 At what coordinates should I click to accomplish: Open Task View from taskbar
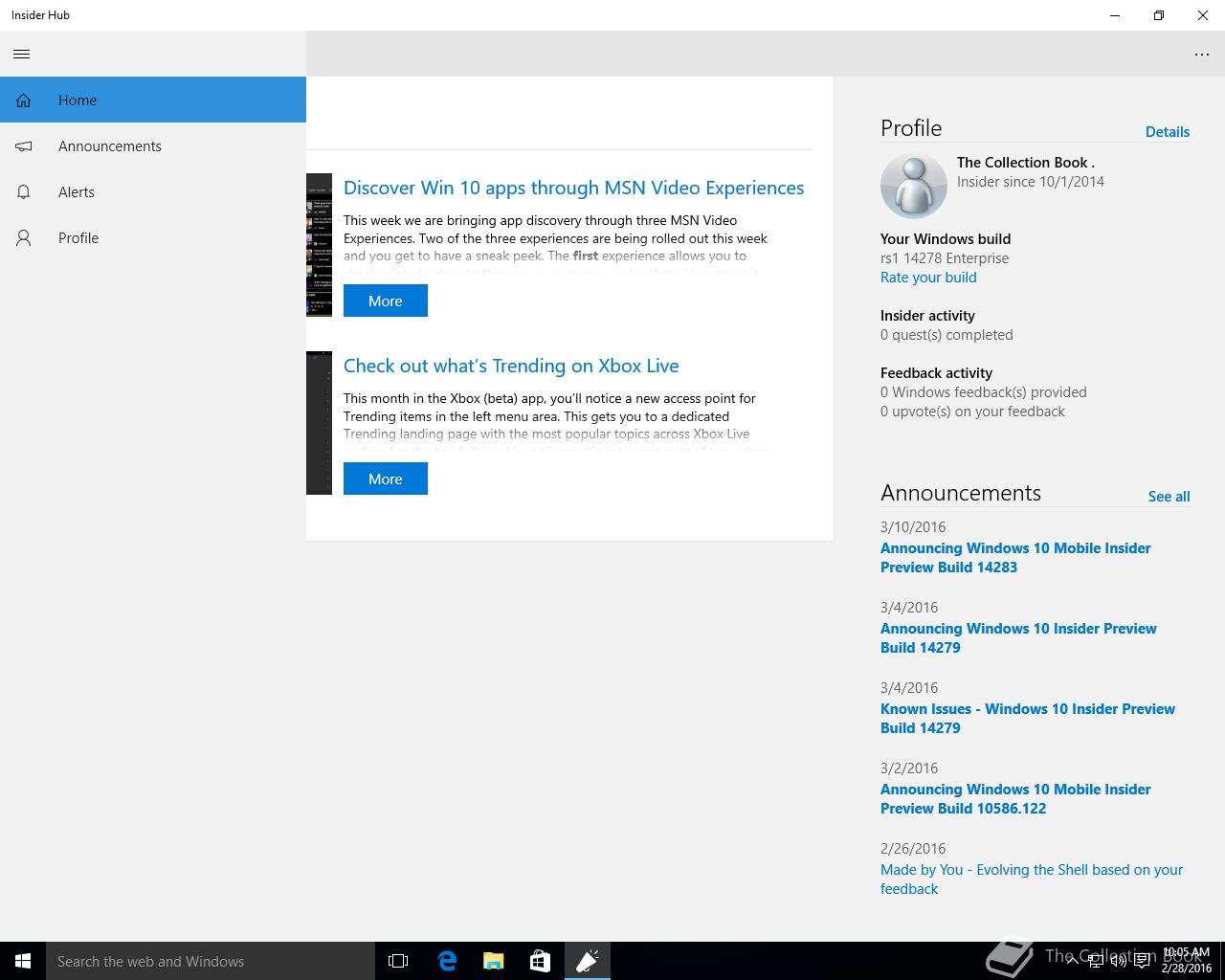[398, 961]
